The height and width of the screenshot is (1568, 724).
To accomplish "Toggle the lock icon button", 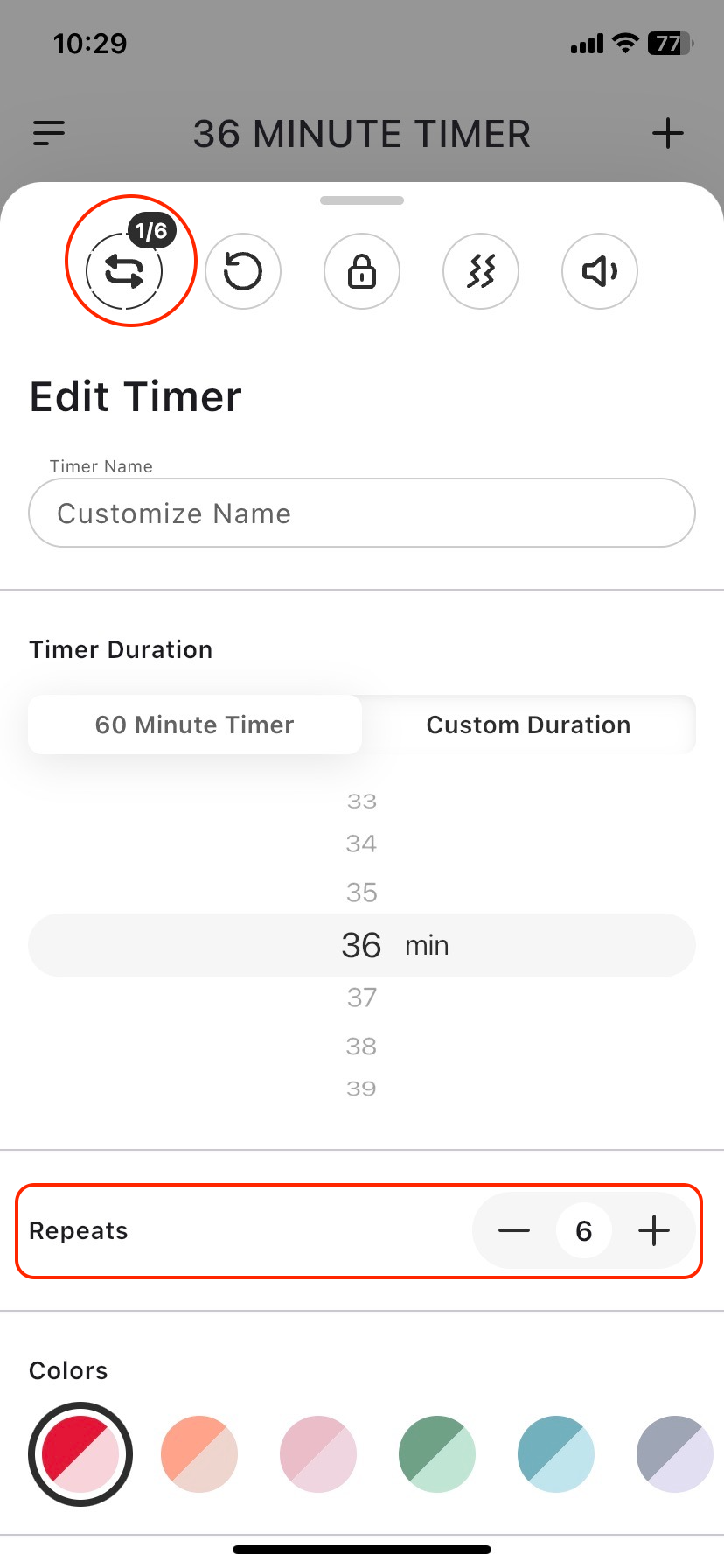I will point(362,271).
